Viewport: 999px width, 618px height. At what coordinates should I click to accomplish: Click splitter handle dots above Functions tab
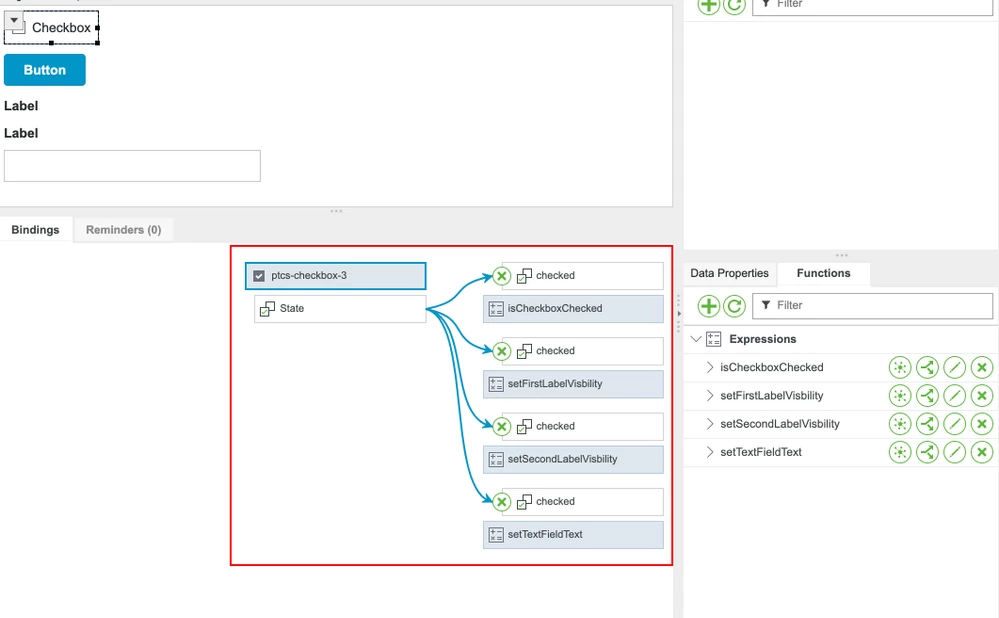point(842,255)
